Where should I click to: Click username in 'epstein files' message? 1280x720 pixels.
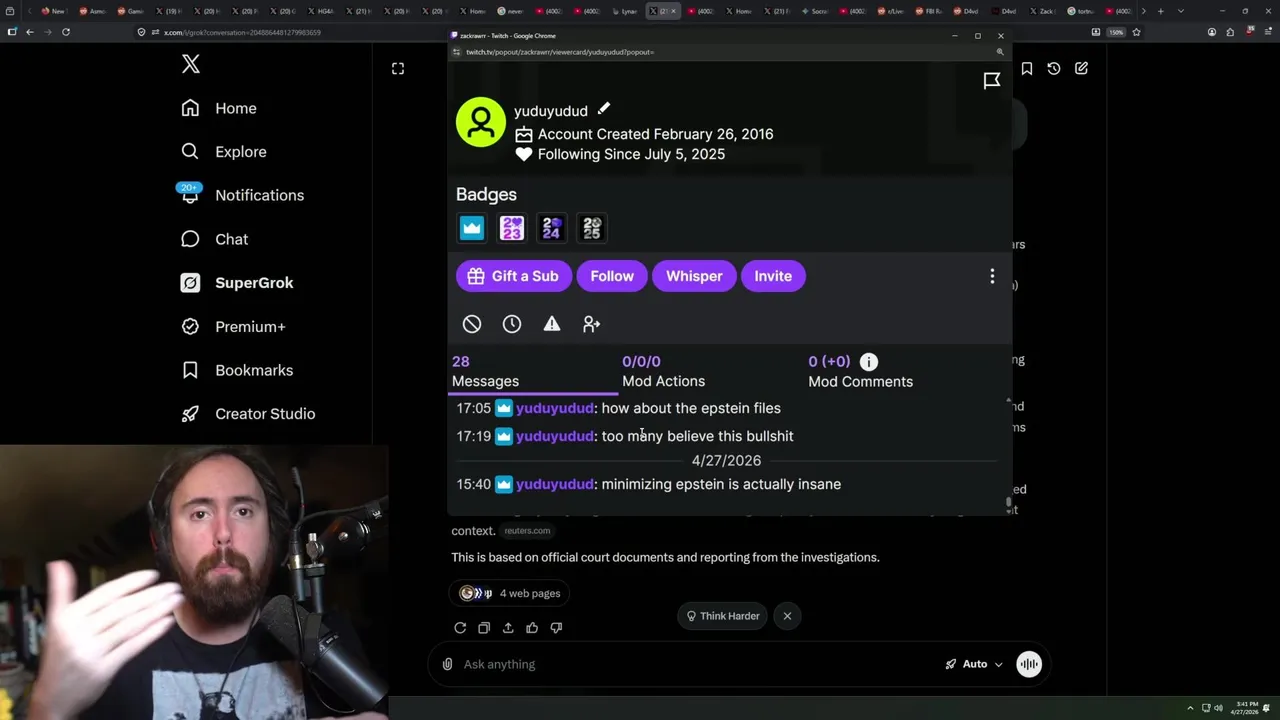click(555, 408)
